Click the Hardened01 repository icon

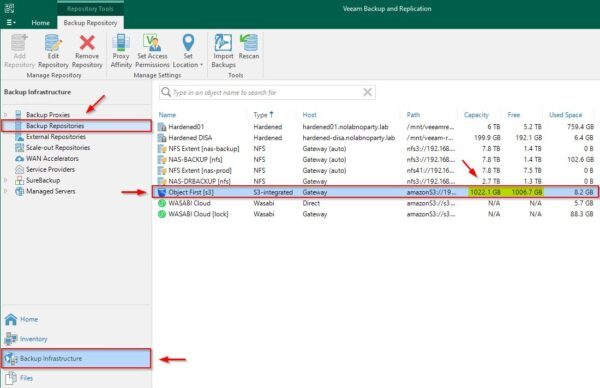pos(162,127)
